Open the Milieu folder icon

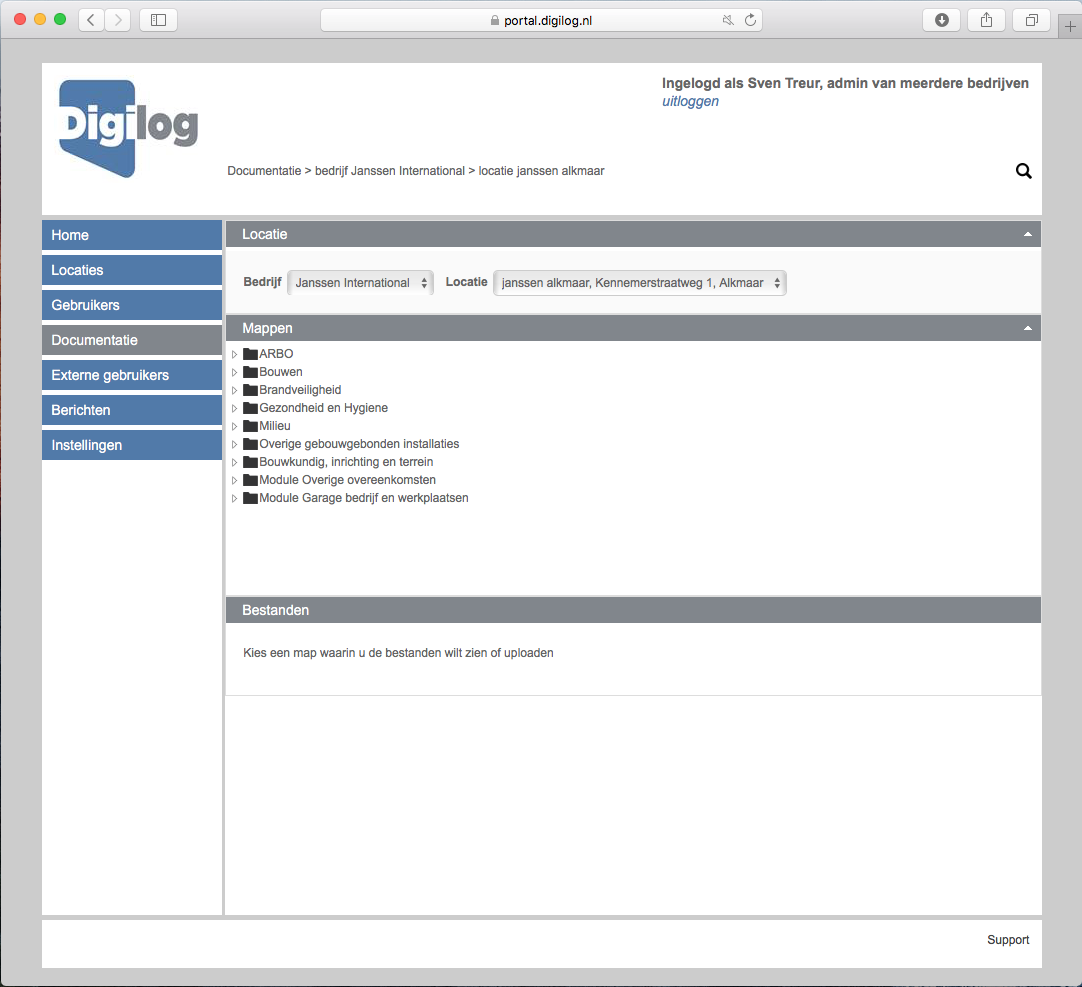250,425
